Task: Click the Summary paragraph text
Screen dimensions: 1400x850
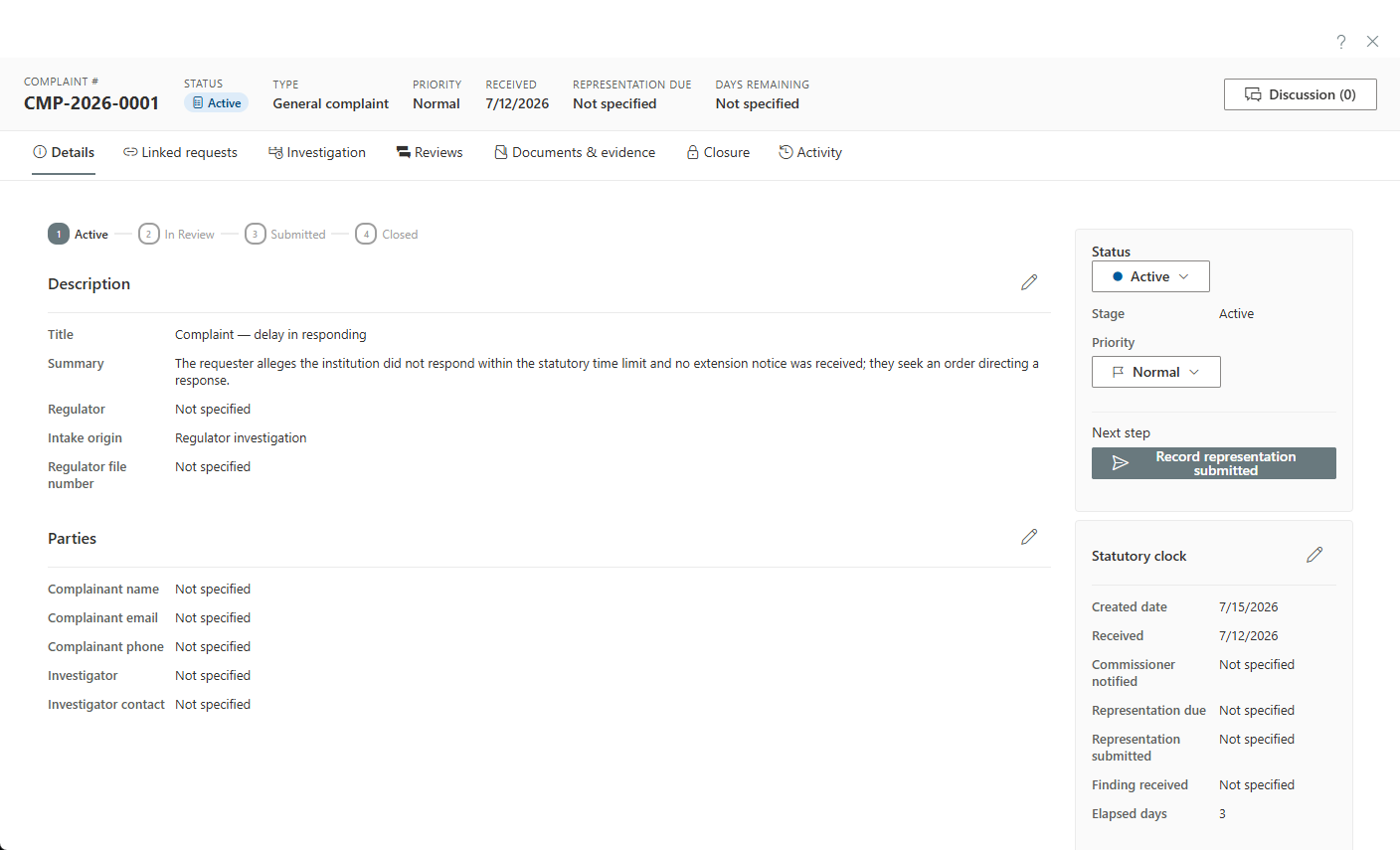Action: pos(607,372)
